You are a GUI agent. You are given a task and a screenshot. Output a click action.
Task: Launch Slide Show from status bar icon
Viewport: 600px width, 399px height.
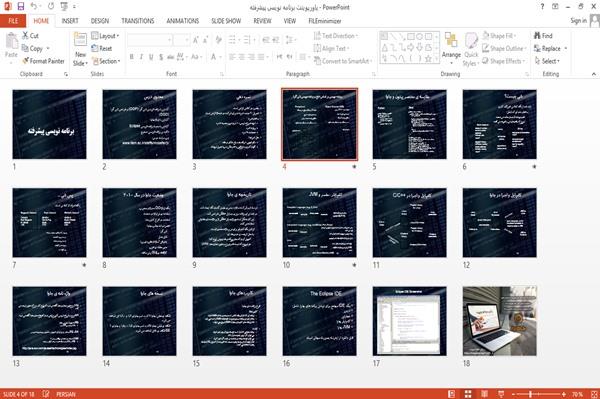pyautogui.click(x=501, y=394)
